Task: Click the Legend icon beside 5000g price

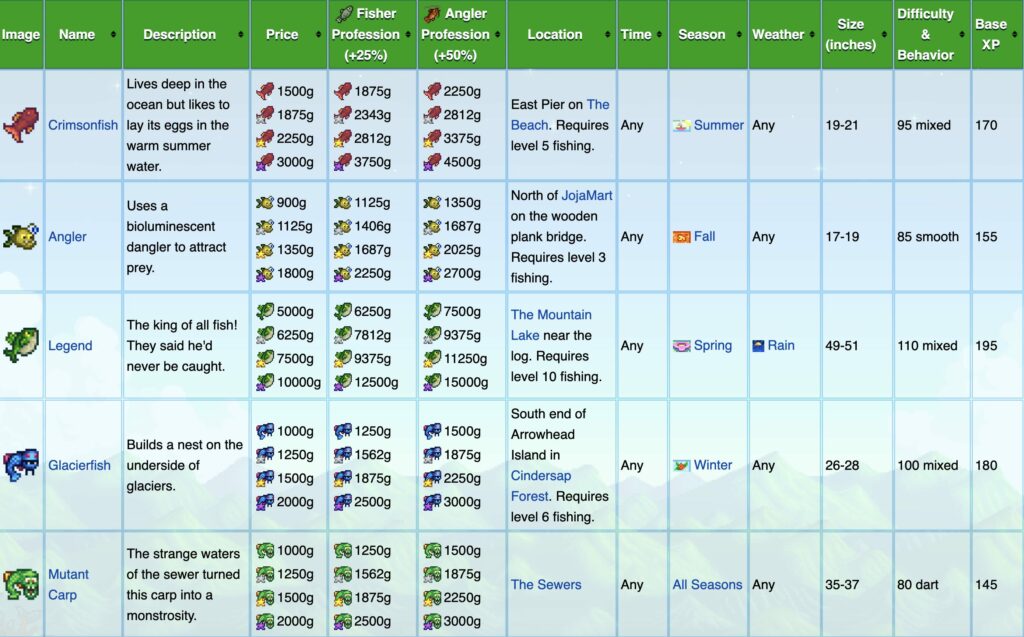Action: [265, 311]
